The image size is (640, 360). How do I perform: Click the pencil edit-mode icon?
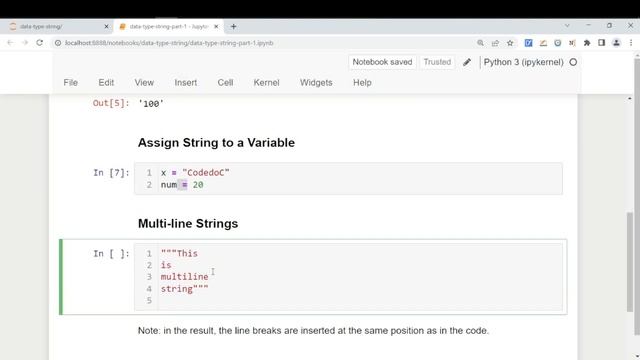(467, 62)
